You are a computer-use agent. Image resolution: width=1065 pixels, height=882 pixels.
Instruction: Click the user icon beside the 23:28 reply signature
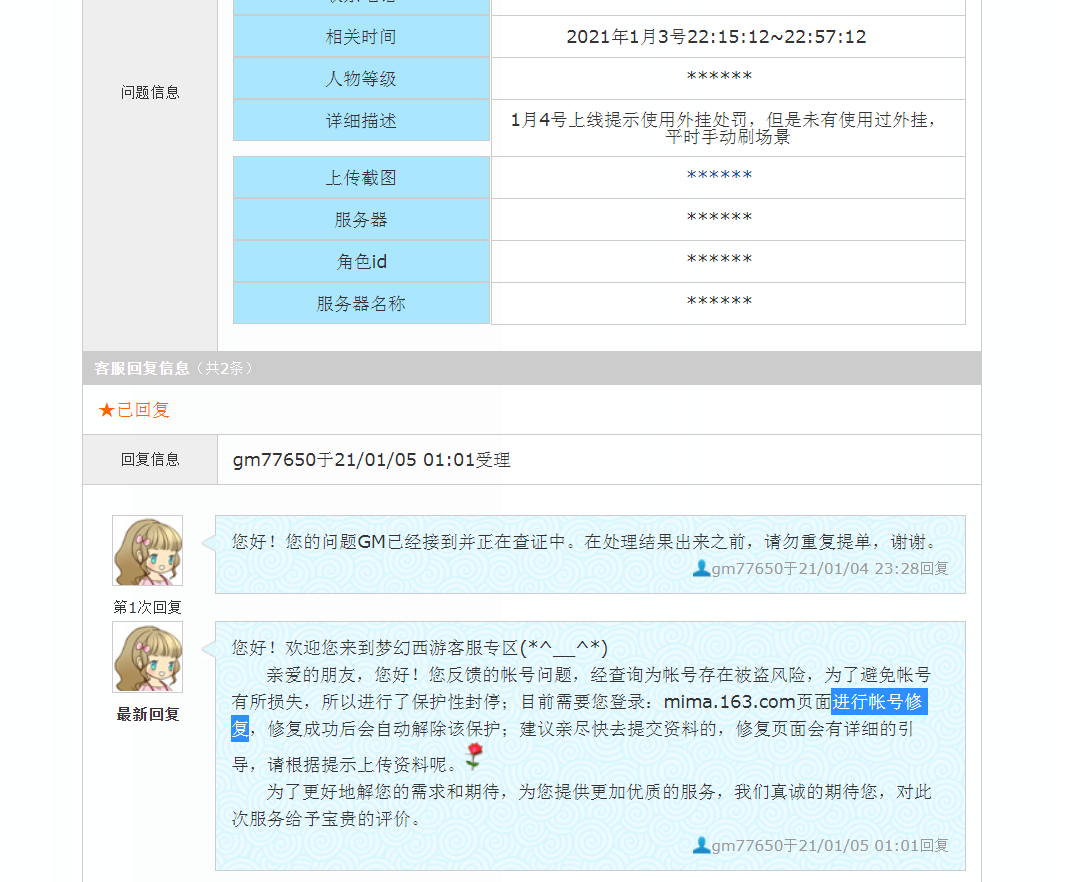coord(701,568)
